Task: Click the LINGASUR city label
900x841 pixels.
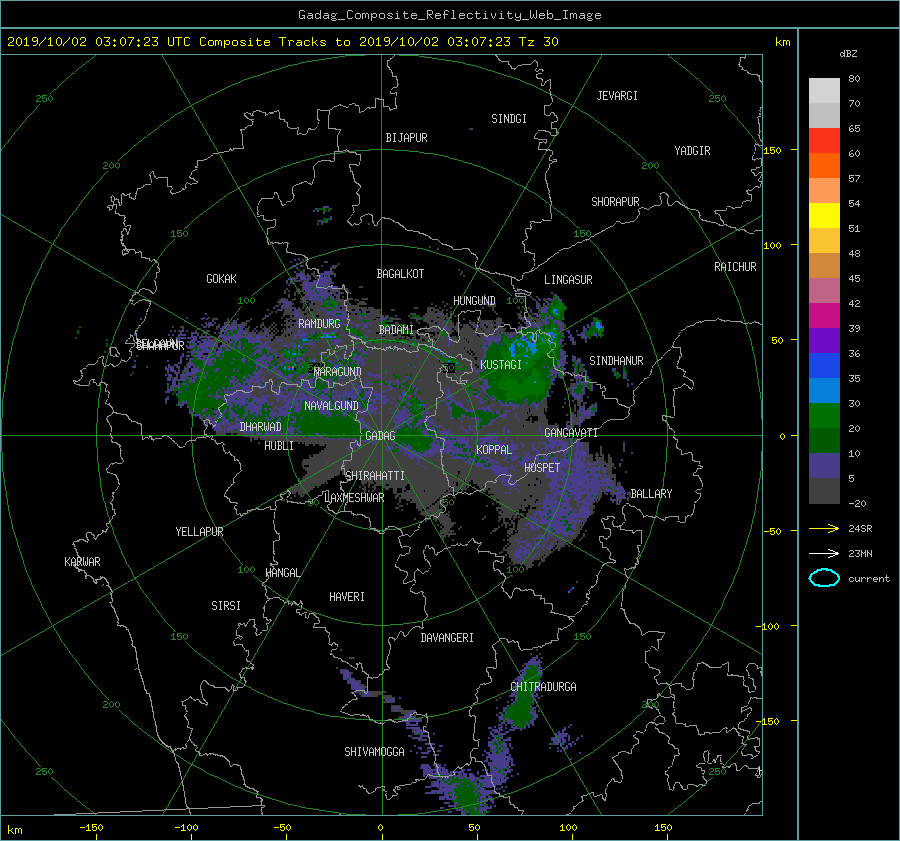Action: click(568, 280)
